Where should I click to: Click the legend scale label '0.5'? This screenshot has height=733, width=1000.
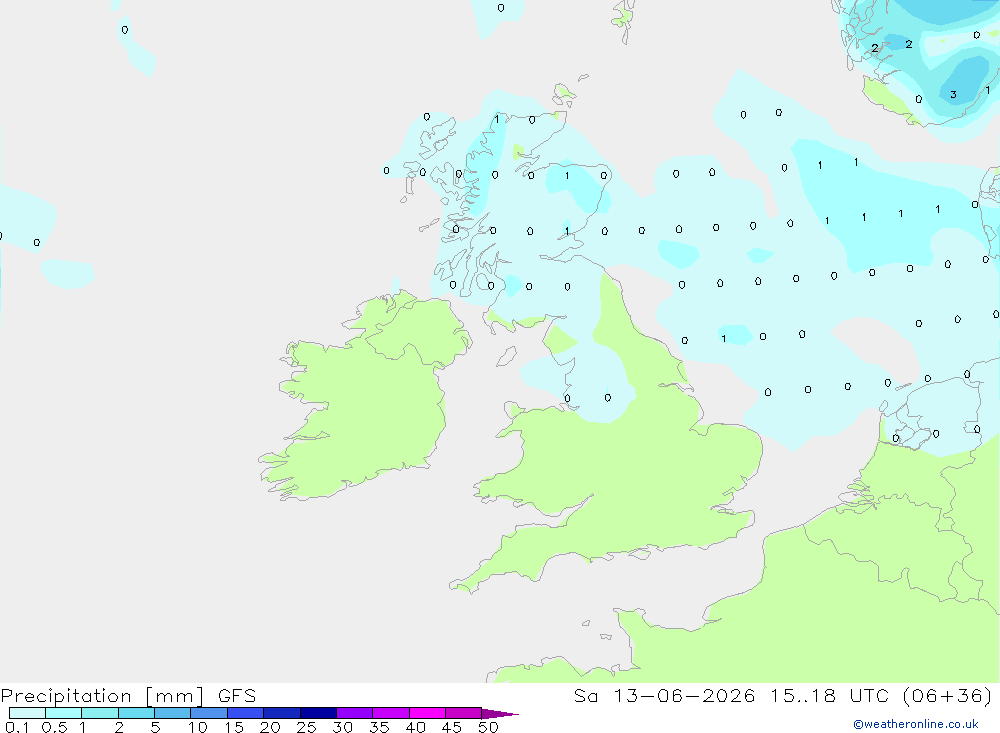tap(54, 727)
